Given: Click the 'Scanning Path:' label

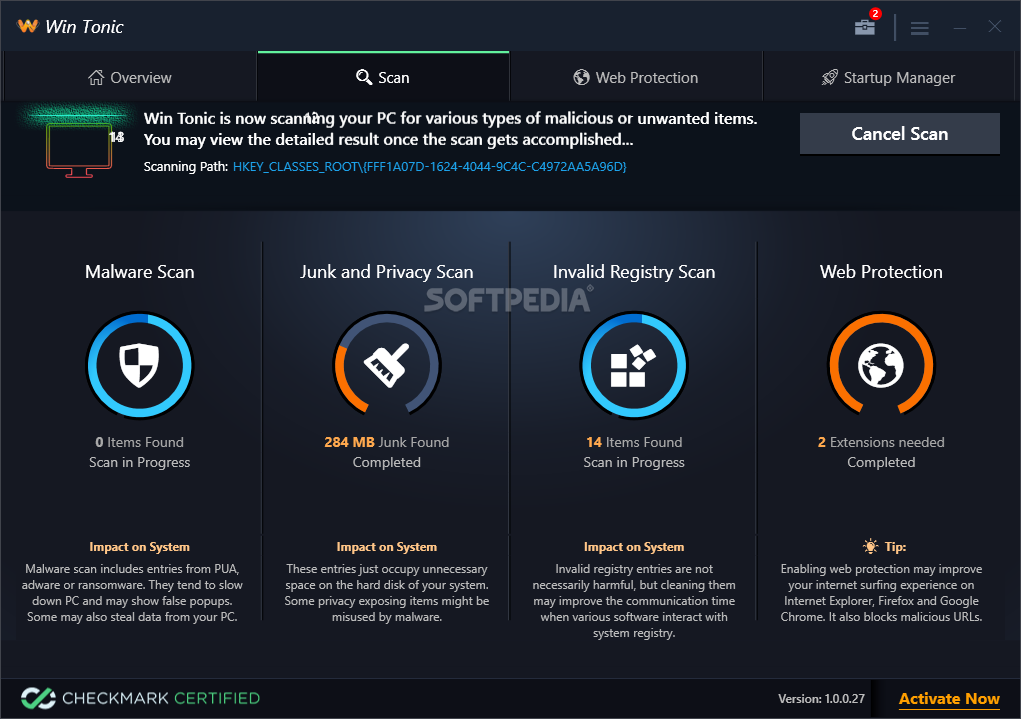Looking at the screenshot, I should click(186, 167).
